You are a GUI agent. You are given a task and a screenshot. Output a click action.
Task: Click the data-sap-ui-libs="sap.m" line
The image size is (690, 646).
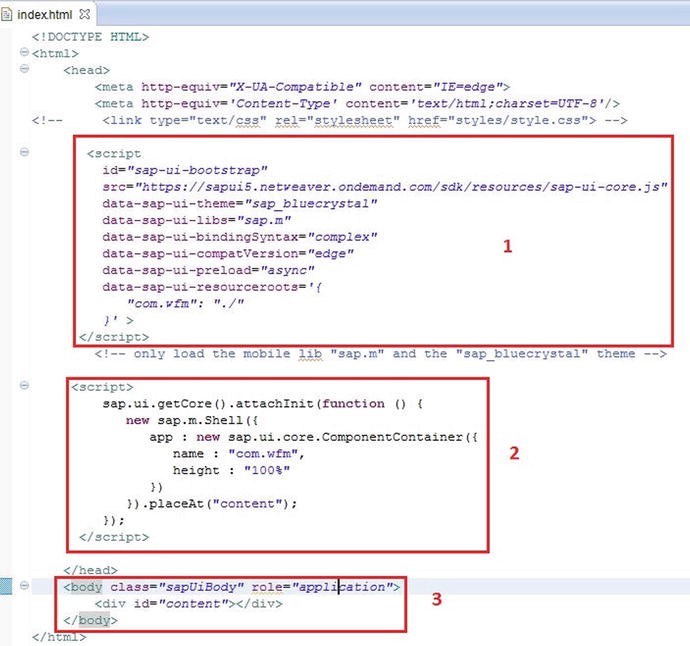pos(197,220)
